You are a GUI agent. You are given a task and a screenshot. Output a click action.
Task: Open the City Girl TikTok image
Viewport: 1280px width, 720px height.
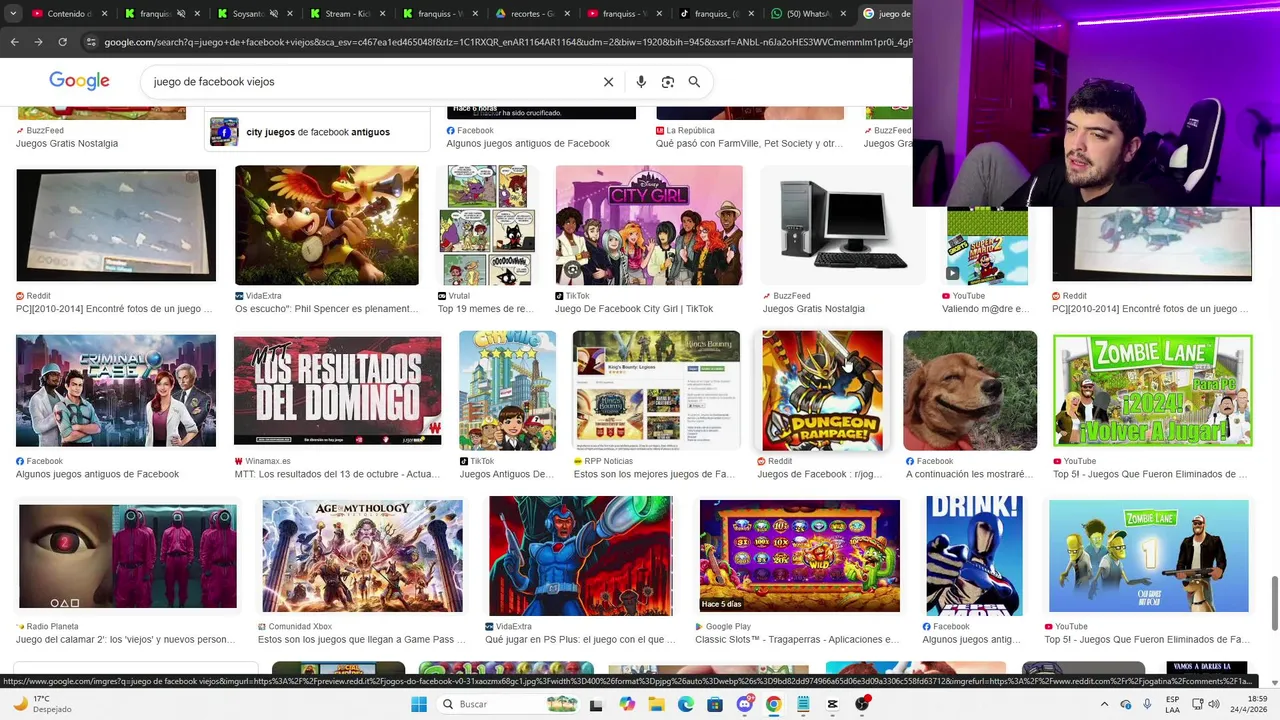(649, 225)
